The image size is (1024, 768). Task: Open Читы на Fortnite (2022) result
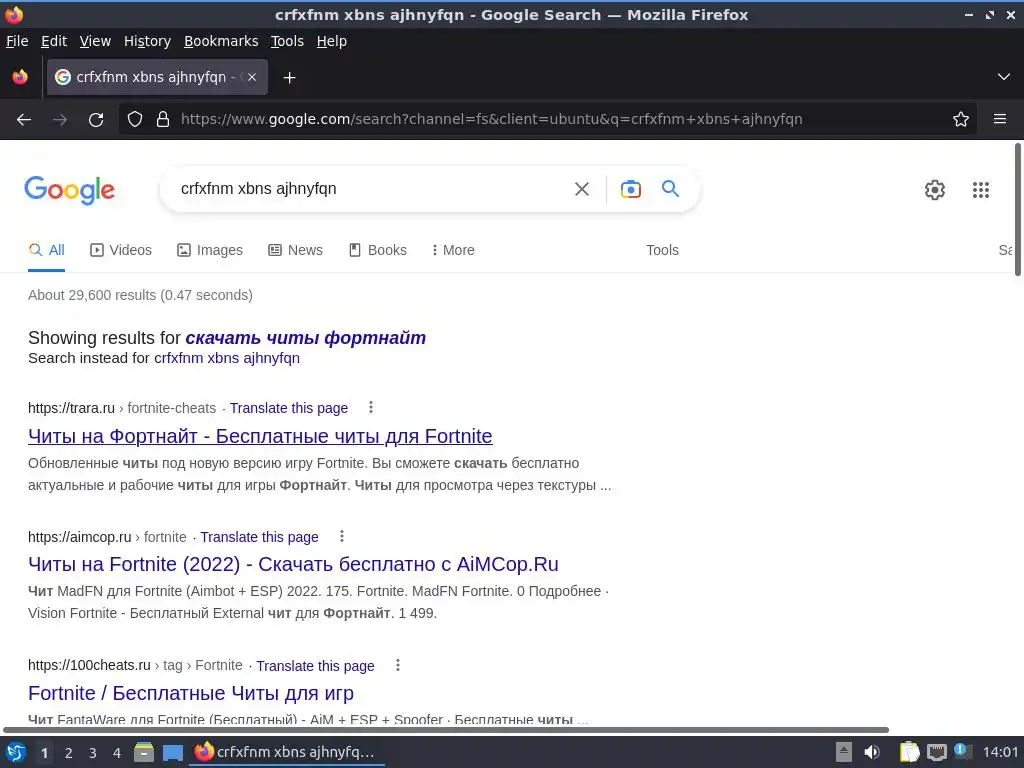[x=293, y=564]
